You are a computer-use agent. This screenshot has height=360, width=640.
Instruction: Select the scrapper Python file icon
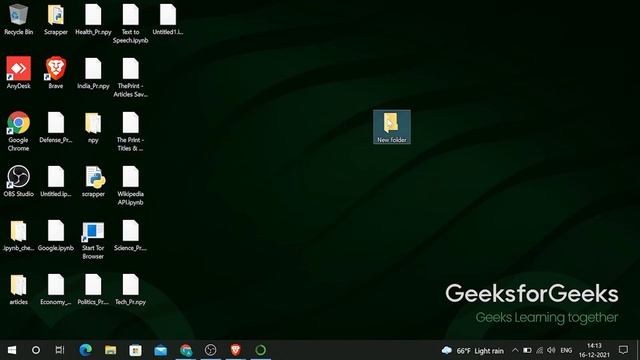pyautogui.click(x=93, y=181)
